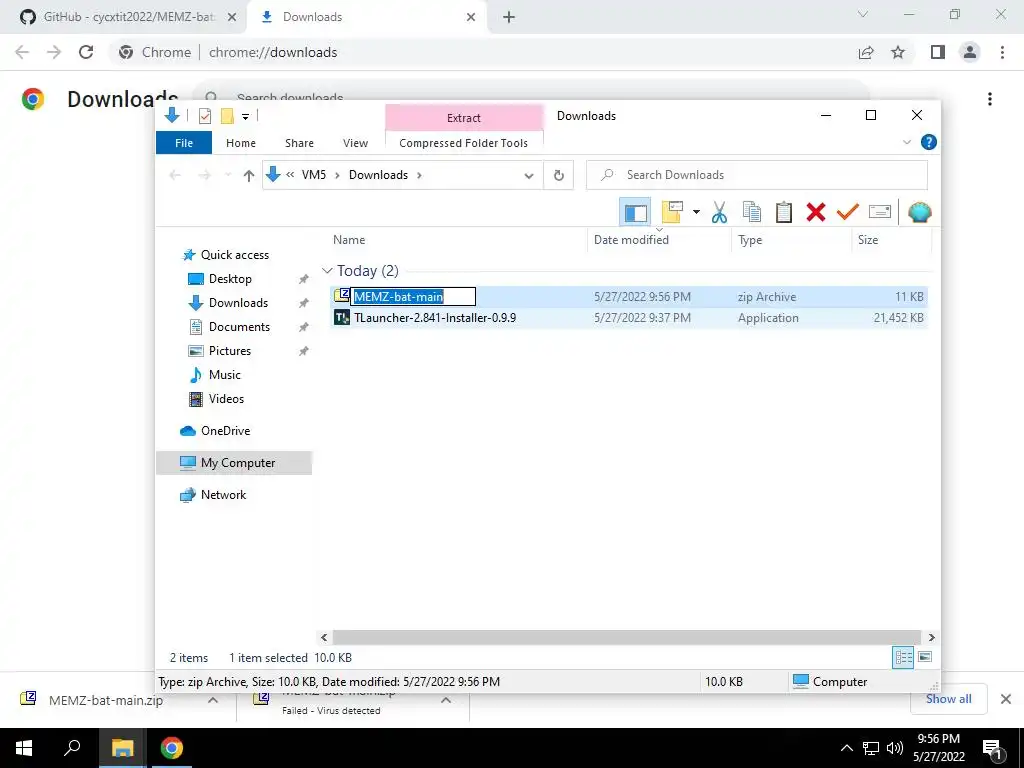1024x768 pixels.
Task: Click the horizontal scrollbar in the file list
Action: [x=627, y=637]
